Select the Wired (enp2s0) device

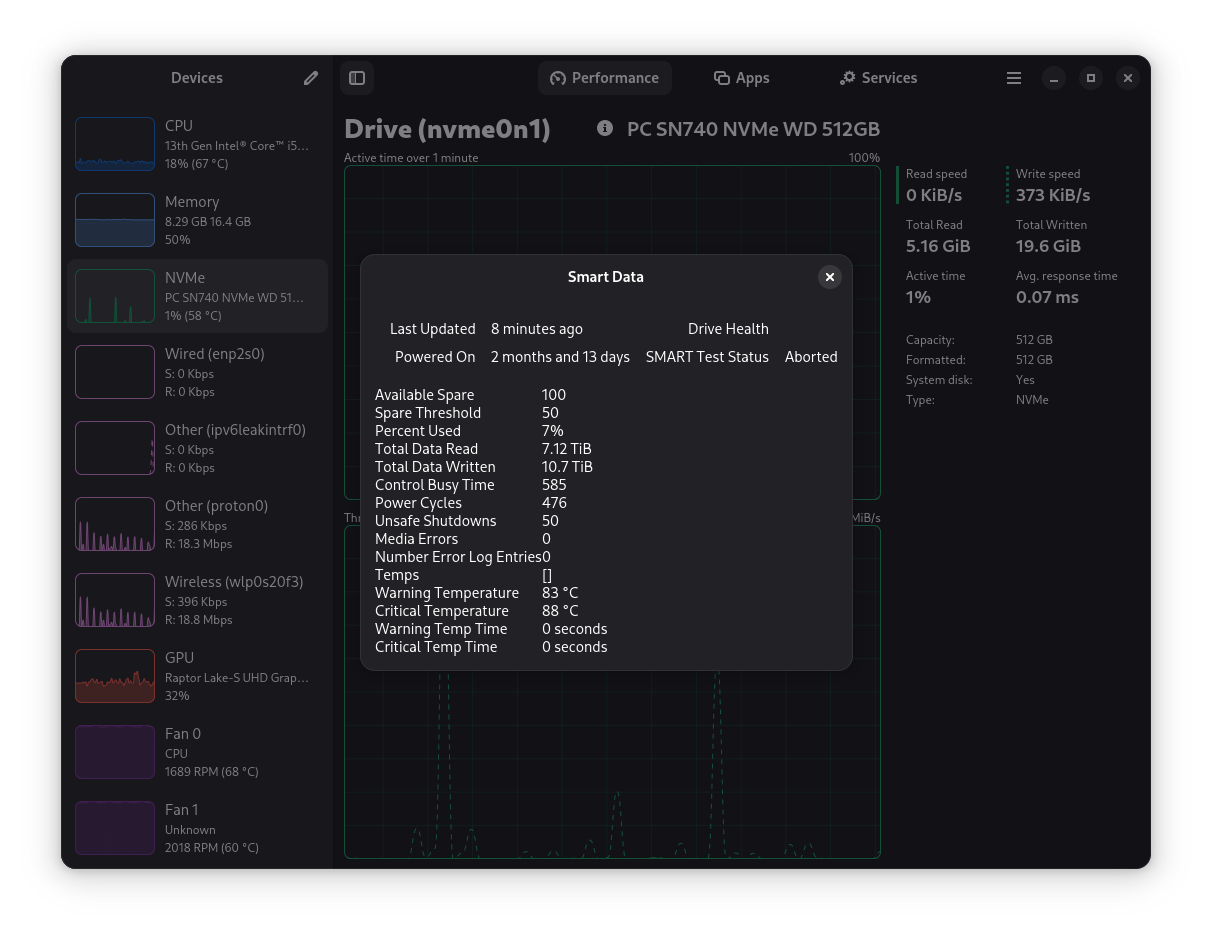(x=197, y=371)
